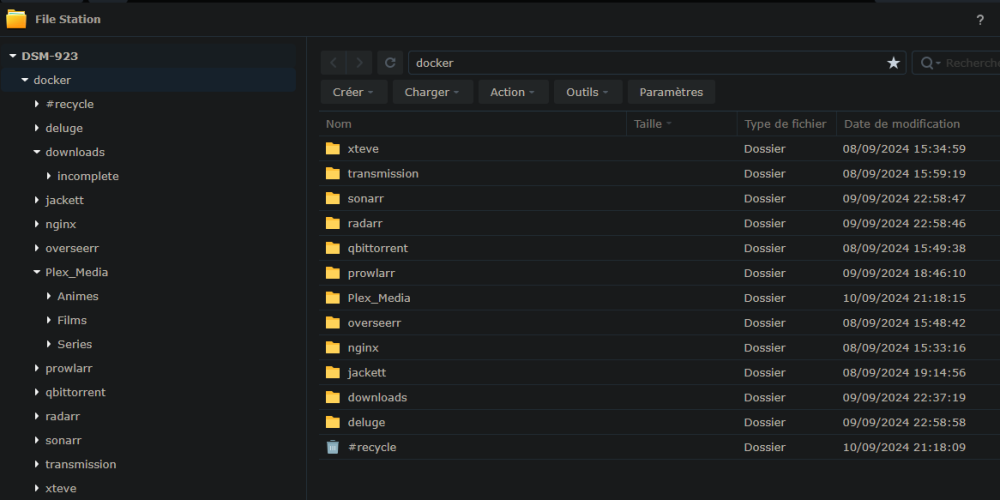The image size is (1000, 500).
Task: Open the Charger dropdown menu
Action: click(x=432, y=92)
